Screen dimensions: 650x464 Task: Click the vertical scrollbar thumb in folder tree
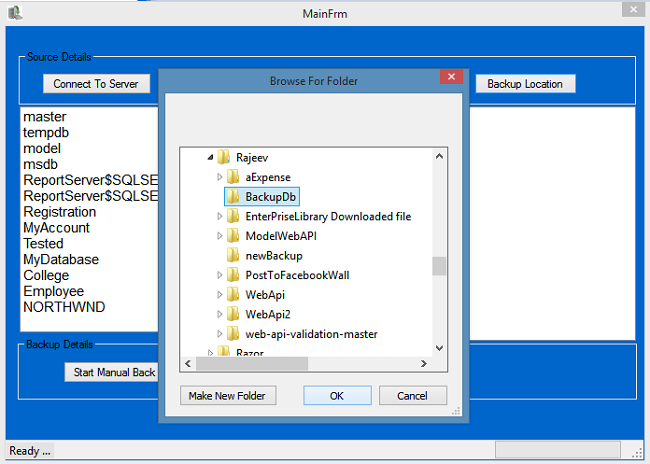tap(439, 266)
